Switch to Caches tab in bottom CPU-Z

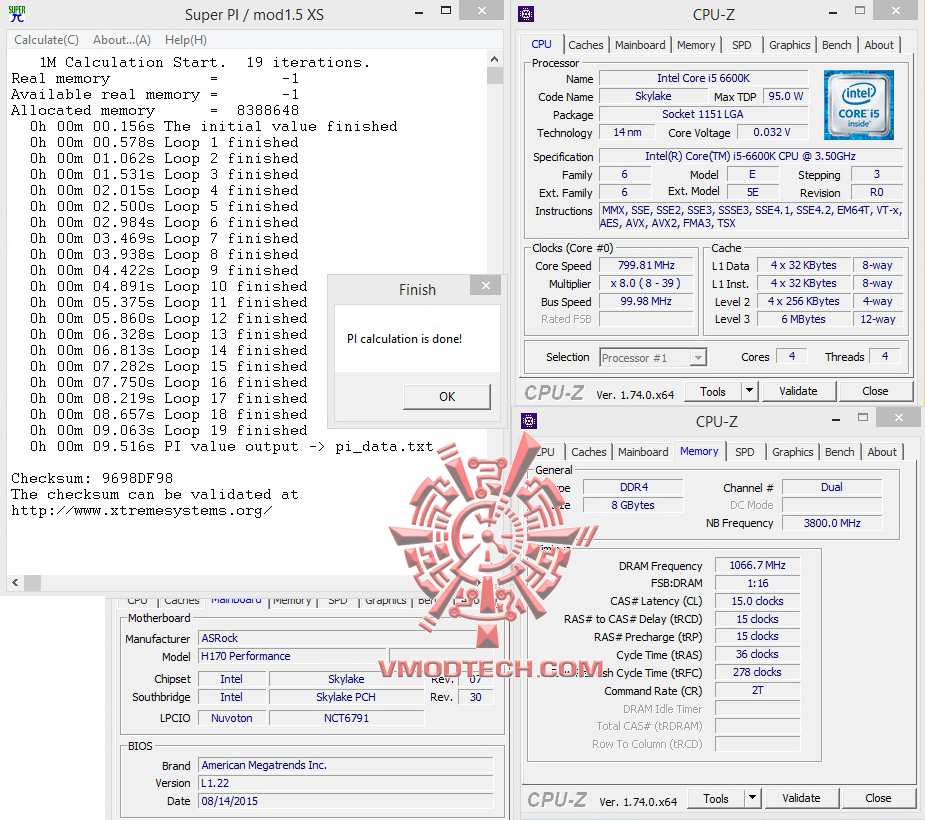point(588,452)
